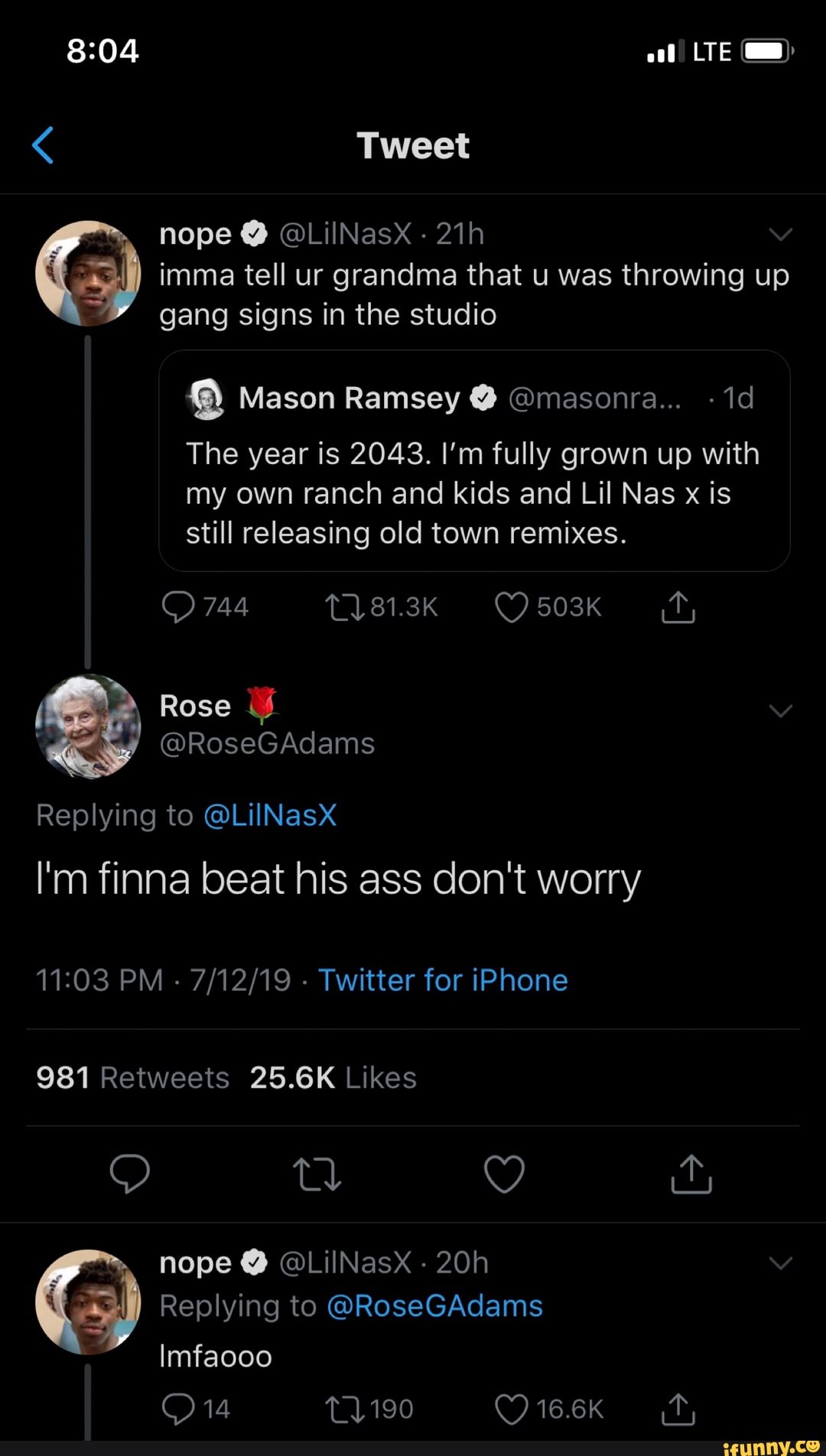
Task: Tap the heart icon to like Rose's tweet
Action: pos(504,1175)
